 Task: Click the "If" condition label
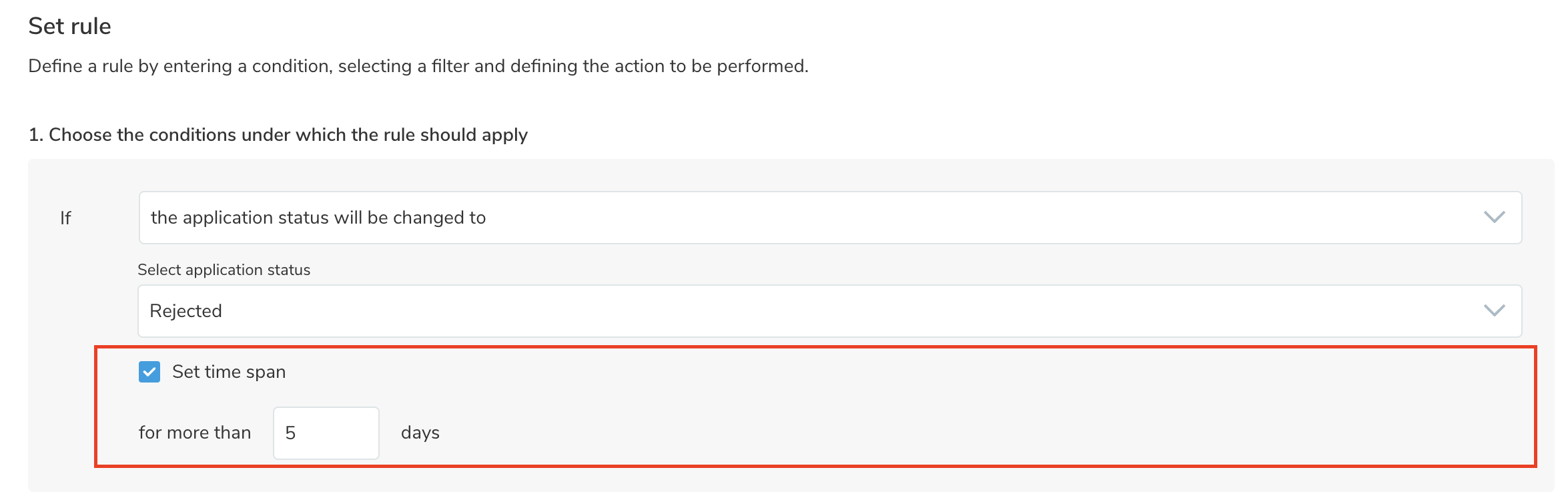pos(65,218)
